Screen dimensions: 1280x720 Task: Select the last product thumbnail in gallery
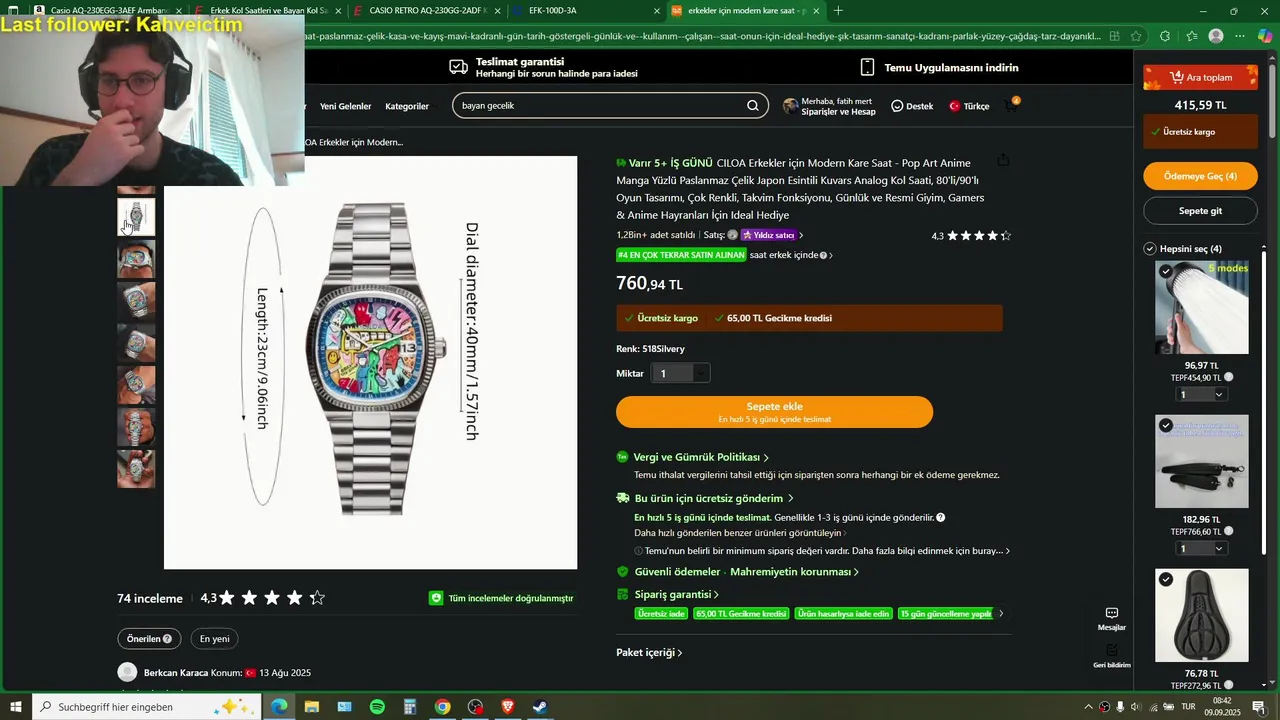tap(136, 469)
